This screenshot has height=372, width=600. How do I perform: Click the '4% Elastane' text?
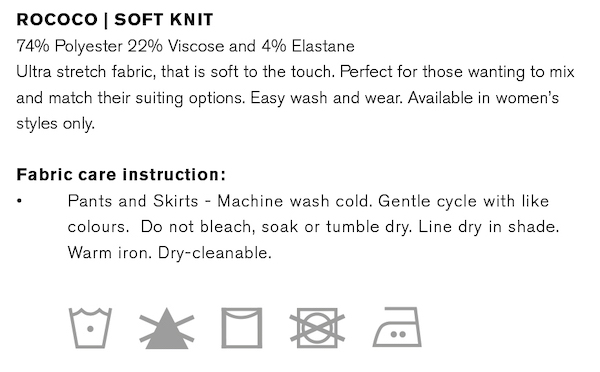[308, 46]
